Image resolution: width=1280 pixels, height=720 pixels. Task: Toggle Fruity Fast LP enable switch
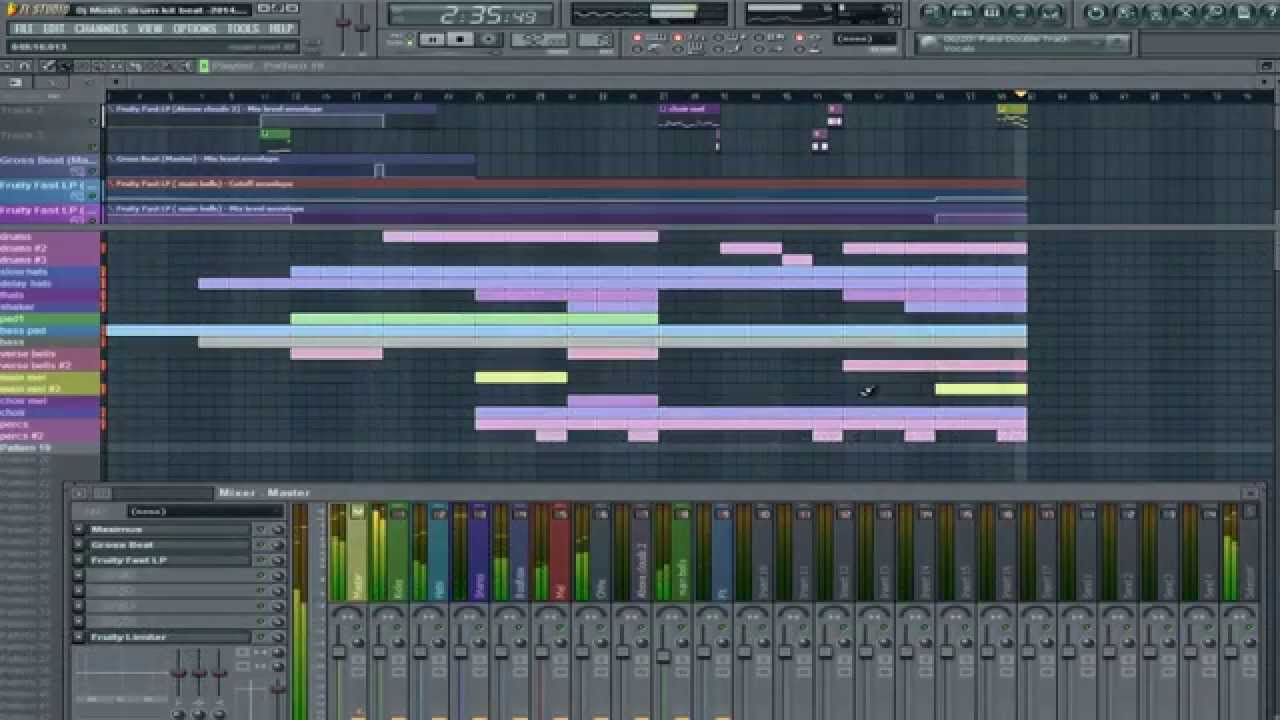pyautogui.click(x=261, y=560)
